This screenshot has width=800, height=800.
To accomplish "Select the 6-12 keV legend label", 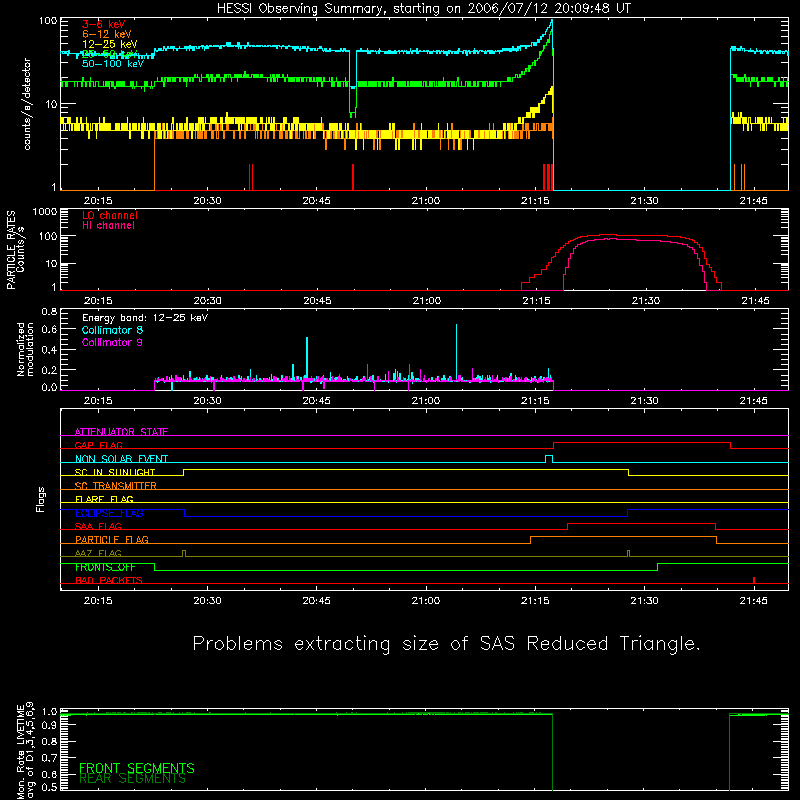I will tap(107, 34).
